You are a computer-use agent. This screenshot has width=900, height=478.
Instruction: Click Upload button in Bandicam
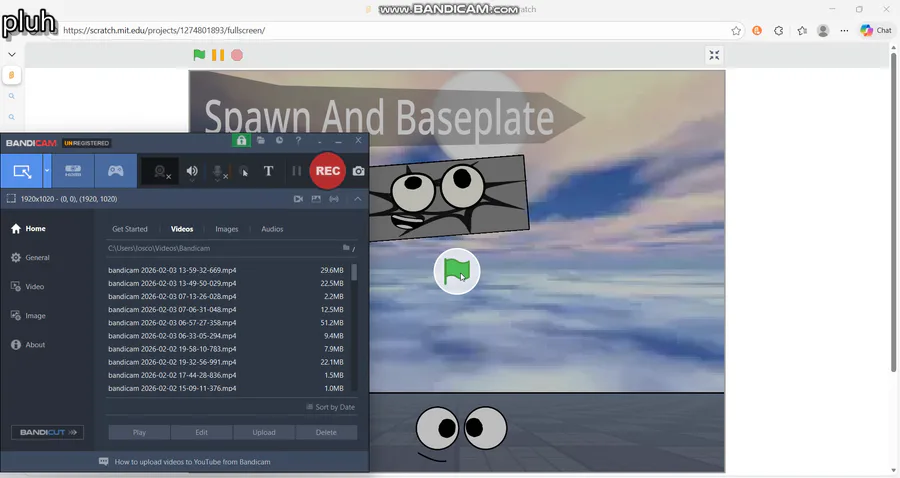click(x=264, y=433)
